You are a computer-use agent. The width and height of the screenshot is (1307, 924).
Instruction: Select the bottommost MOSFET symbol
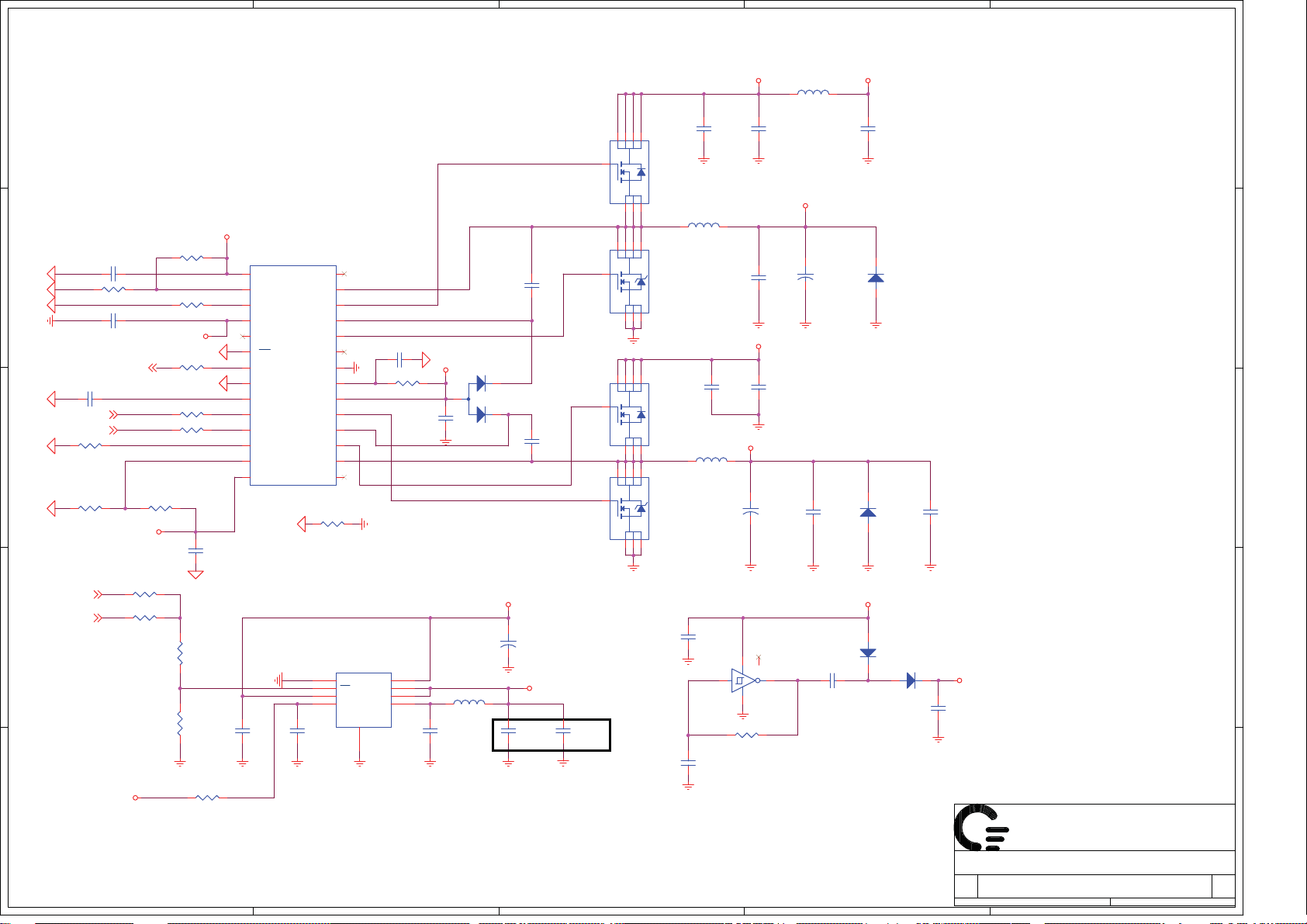tap(629, 508)
